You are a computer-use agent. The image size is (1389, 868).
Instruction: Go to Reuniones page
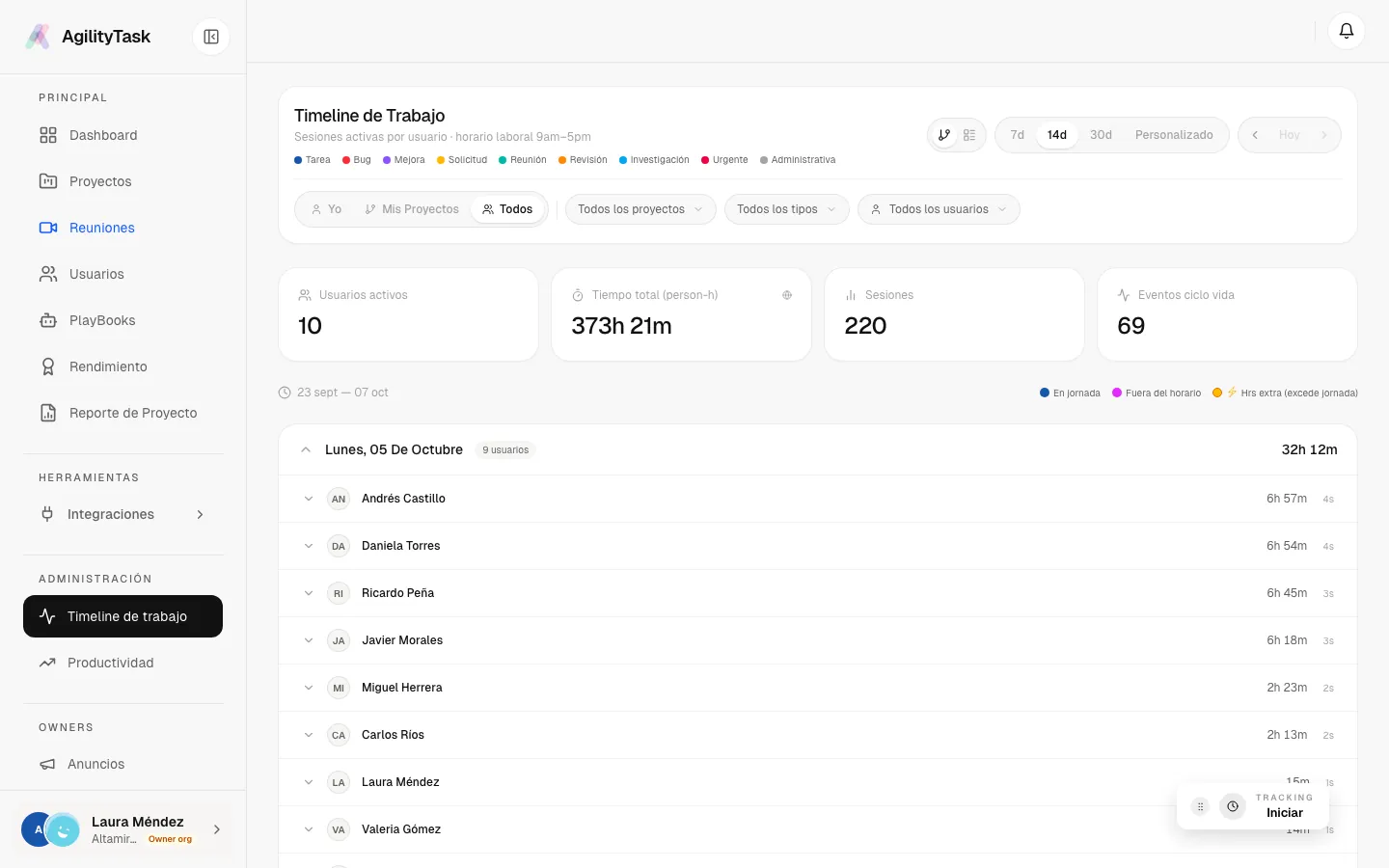tap(123, 228)
